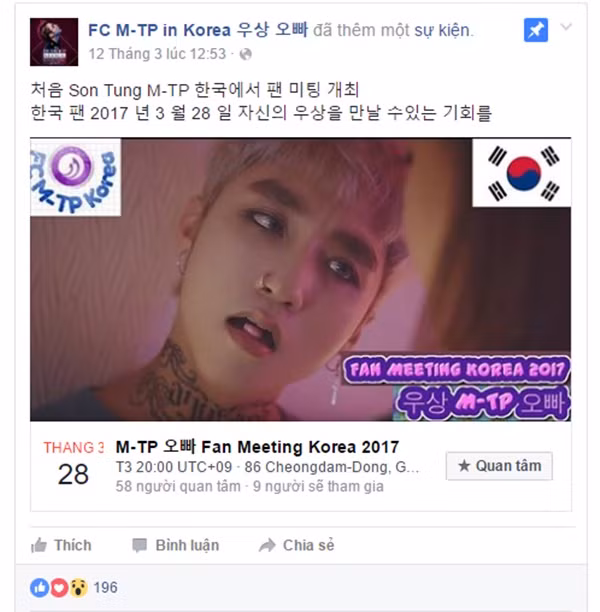The height and width of the screenshot is (612, 600).
Task: Toggle the Quan tâm interested button
Action: pyautogui.click(x=499, y=466)
